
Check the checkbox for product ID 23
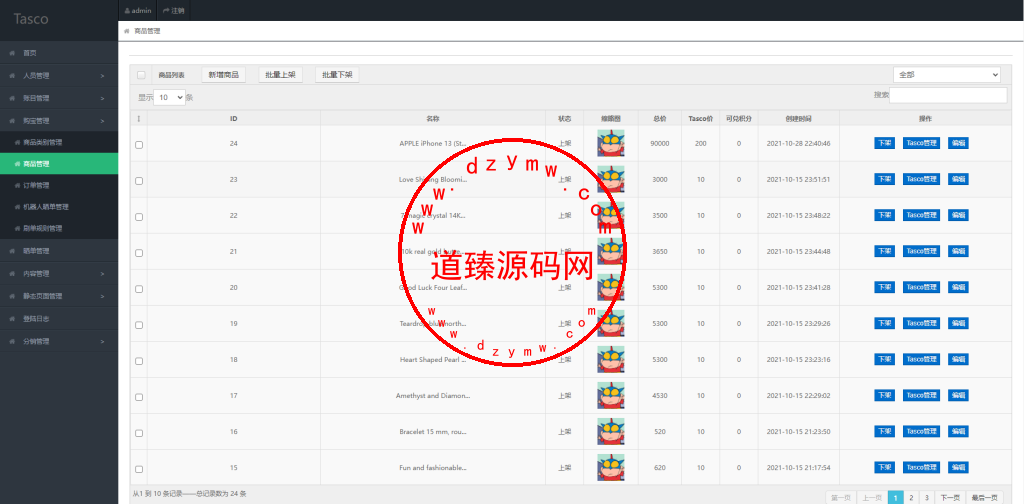click(139, 181)
